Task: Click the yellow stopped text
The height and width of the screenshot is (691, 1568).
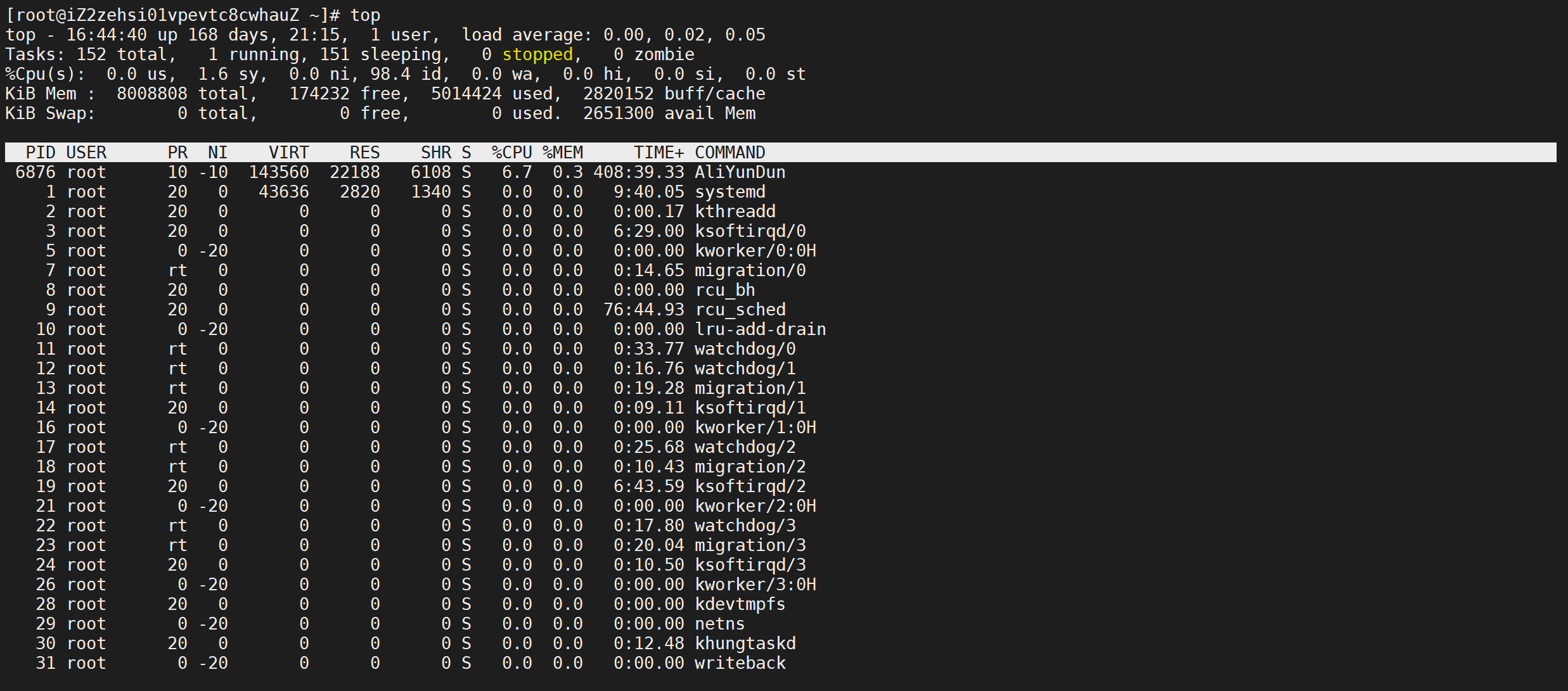Action: coord(537,54)
